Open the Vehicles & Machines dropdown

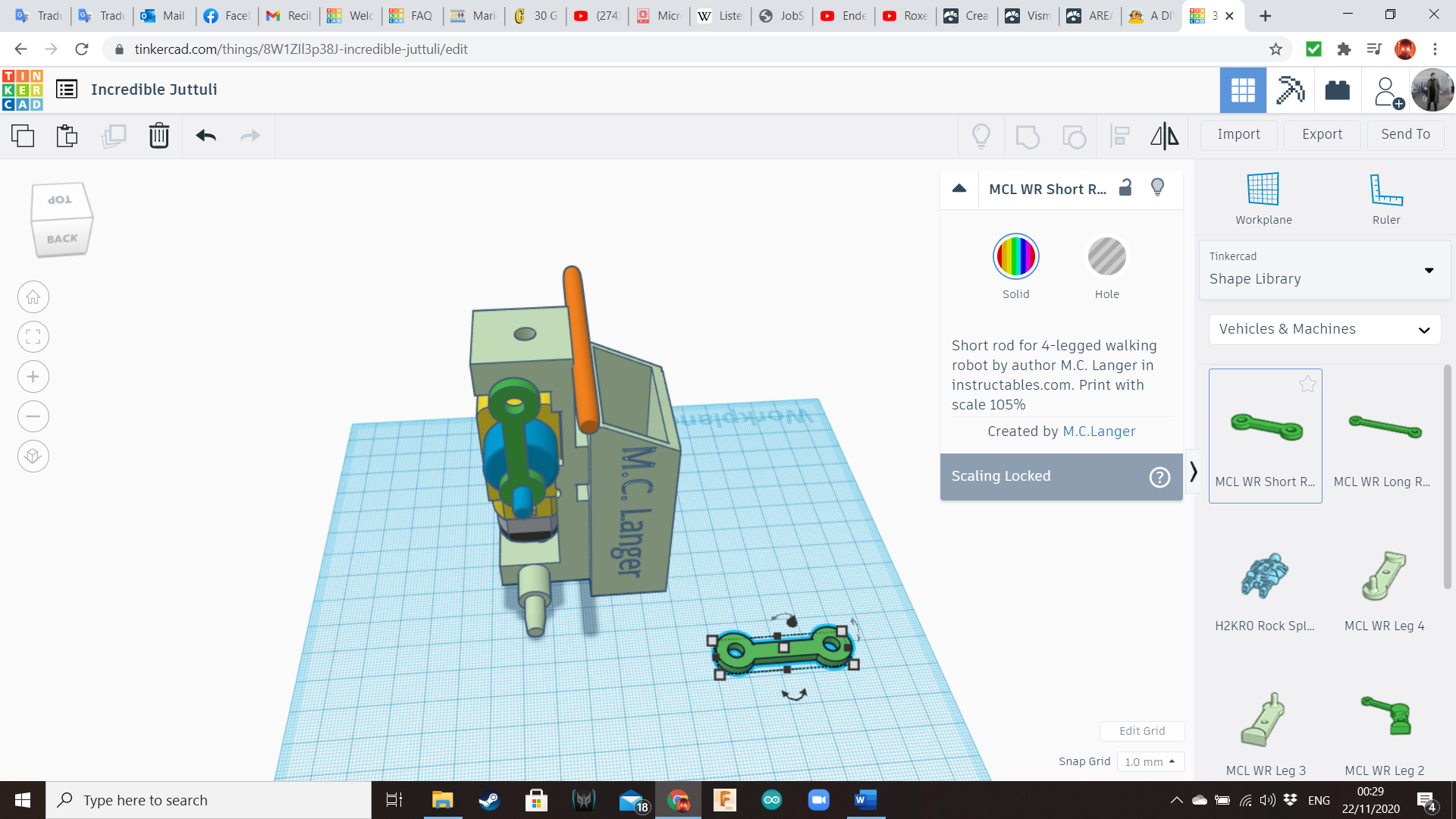pos(1324,329)
